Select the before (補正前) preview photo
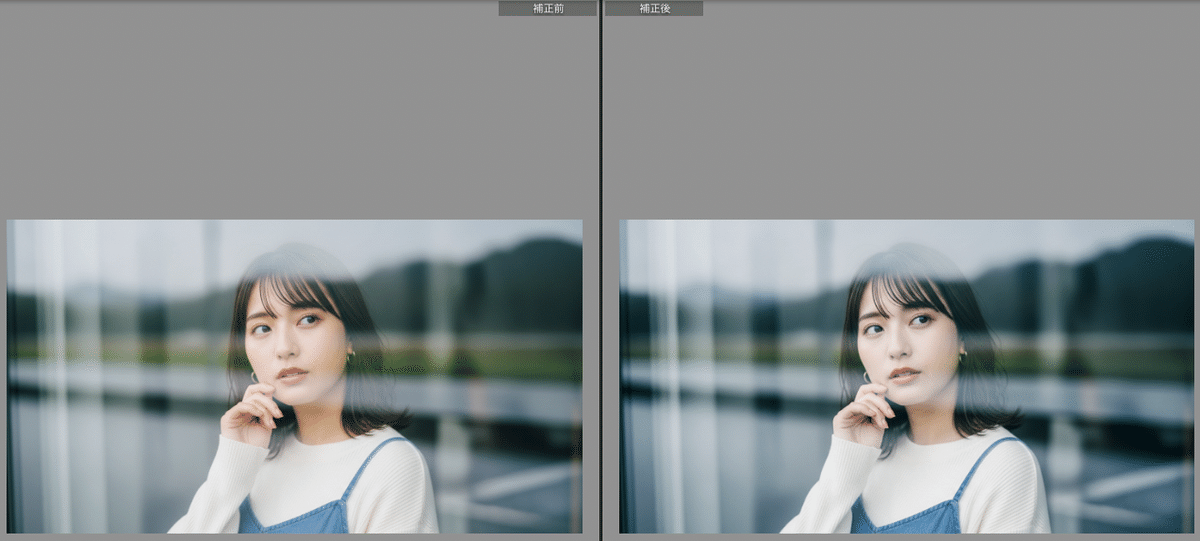1200x541 pixels. tap(294, 376)
